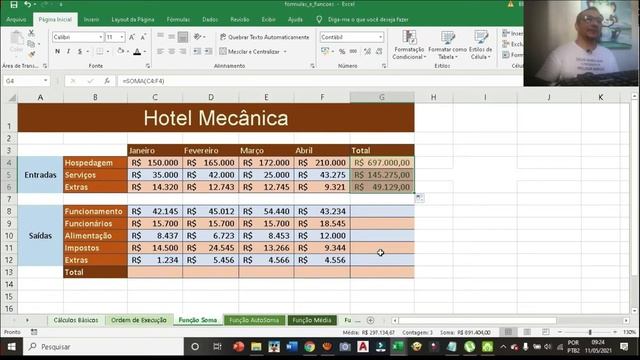The width and height of the screenshot is (640, 360).
Task: Open the Calibri font name dropdown
Action: 100,37
